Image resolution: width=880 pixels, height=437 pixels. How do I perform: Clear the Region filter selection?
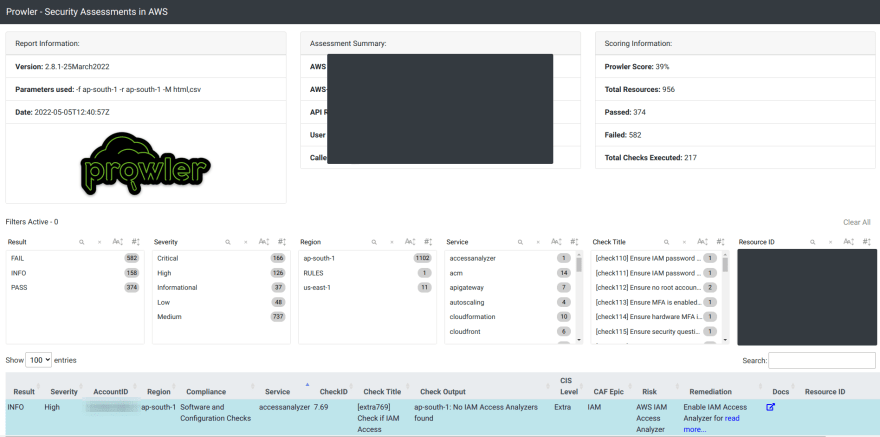[x=392, y=242]
